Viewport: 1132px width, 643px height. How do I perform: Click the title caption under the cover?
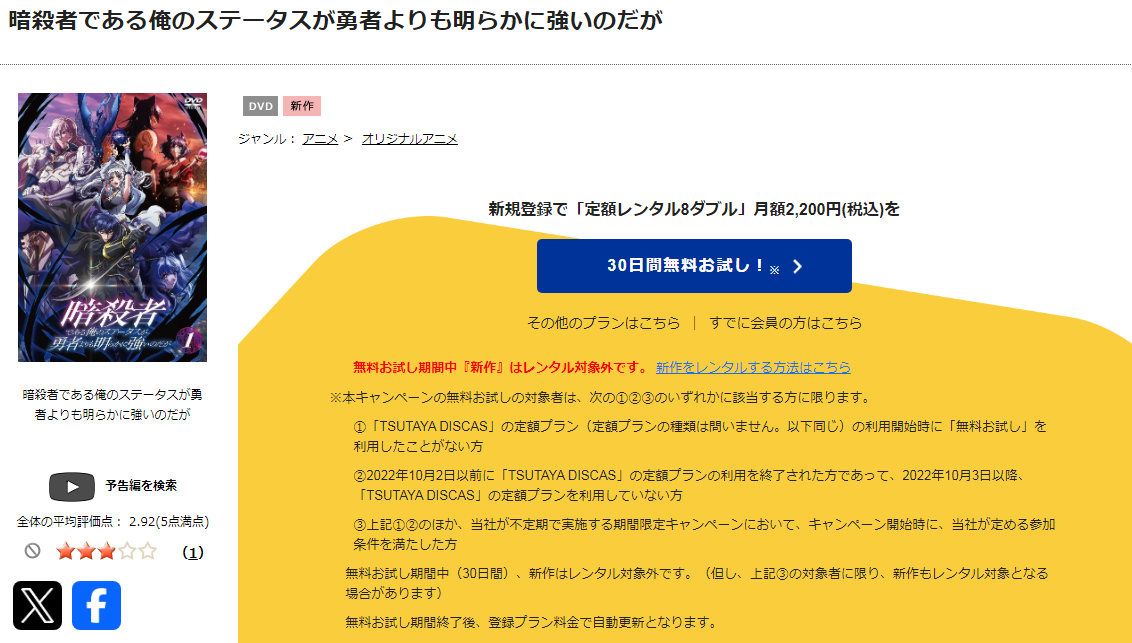coord(113,405)
